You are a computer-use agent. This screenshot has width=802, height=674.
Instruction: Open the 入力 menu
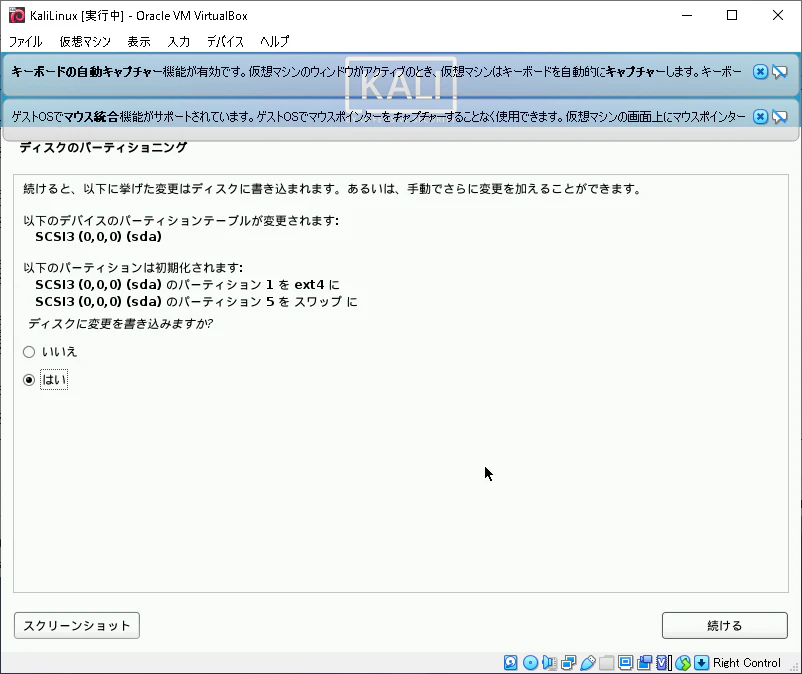(179, 41)
